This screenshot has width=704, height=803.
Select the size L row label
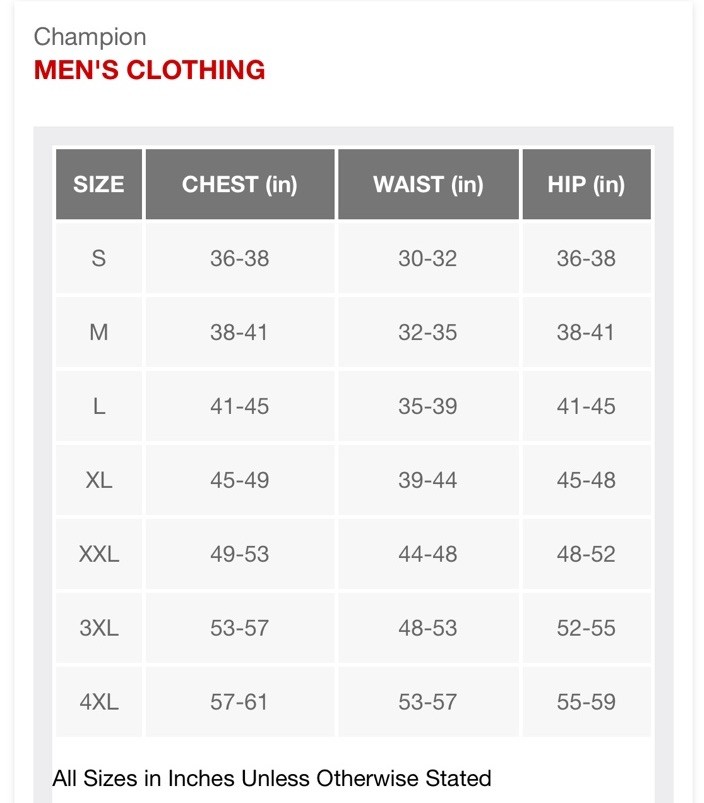99,406
